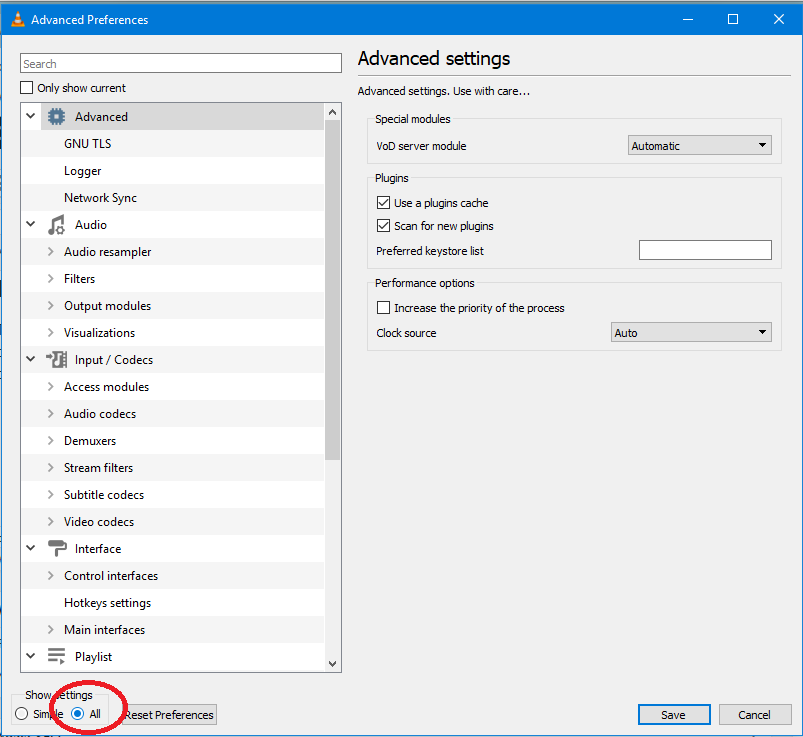The height and width of the screenshot is (737, 803).
Task: Click the Save button
Action: tap(674, 714)
